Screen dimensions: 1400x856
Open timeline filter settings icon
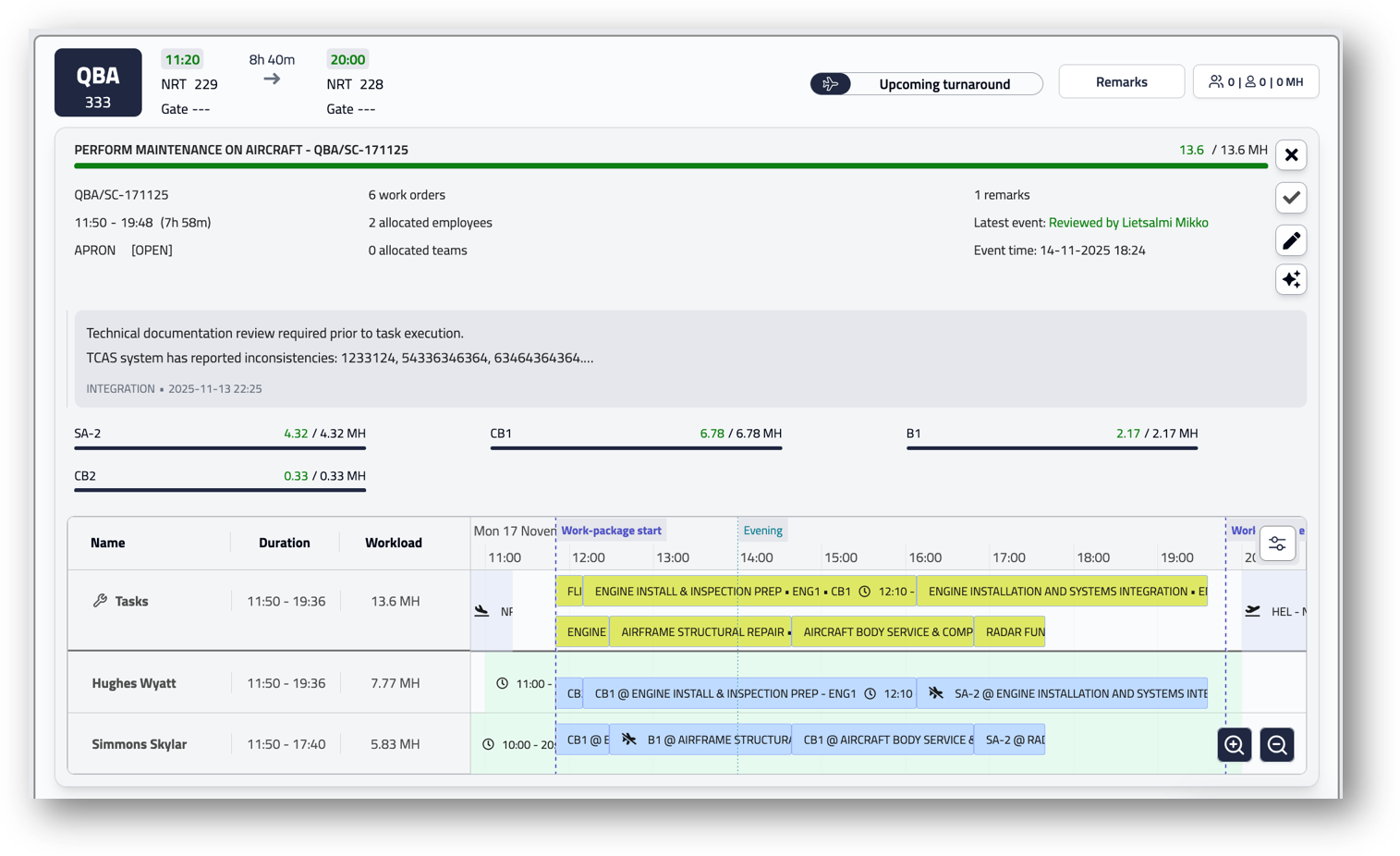(x=1277, y=544)
